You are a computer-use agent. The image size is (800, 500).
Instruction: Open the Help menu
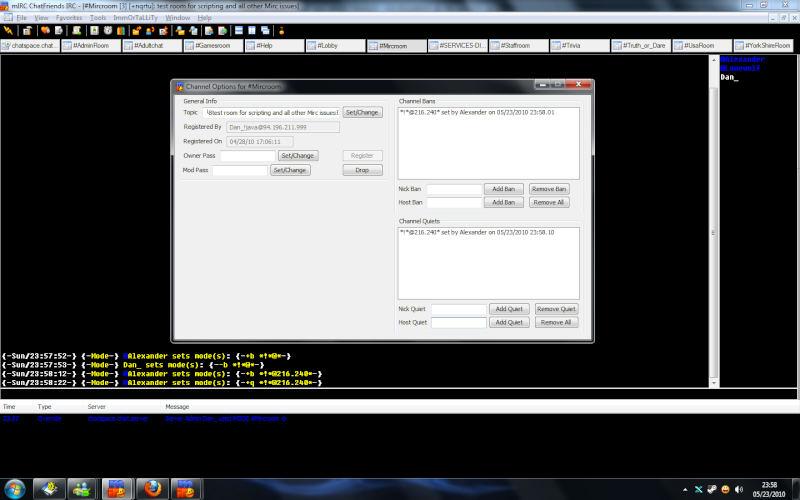[205, 17]
